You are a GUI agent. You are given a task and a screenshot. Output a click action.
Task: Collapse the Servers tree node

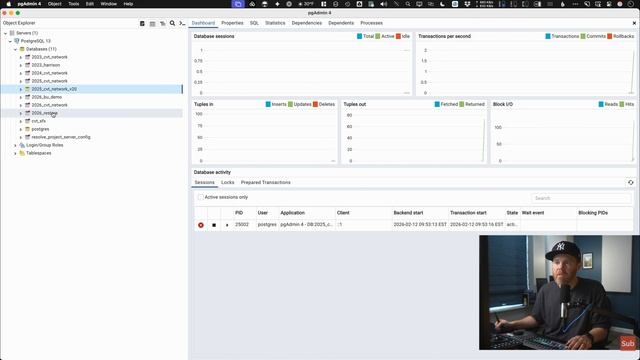tap(5, 33)
